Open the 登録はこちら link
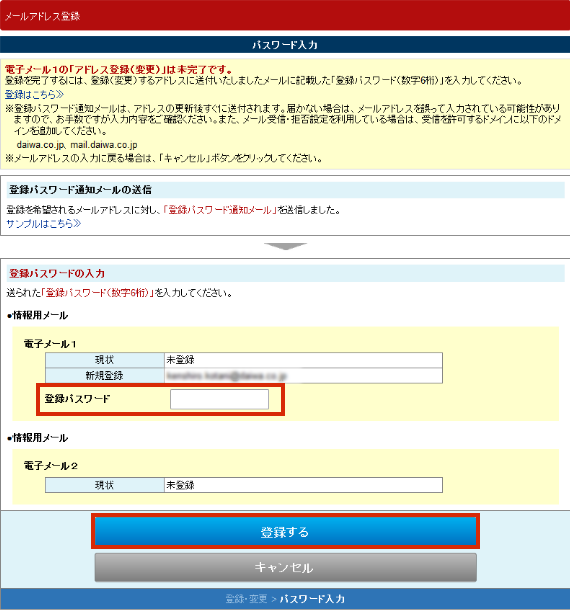The height and width of the screenshot is (610, 570). tap(34, 95)
